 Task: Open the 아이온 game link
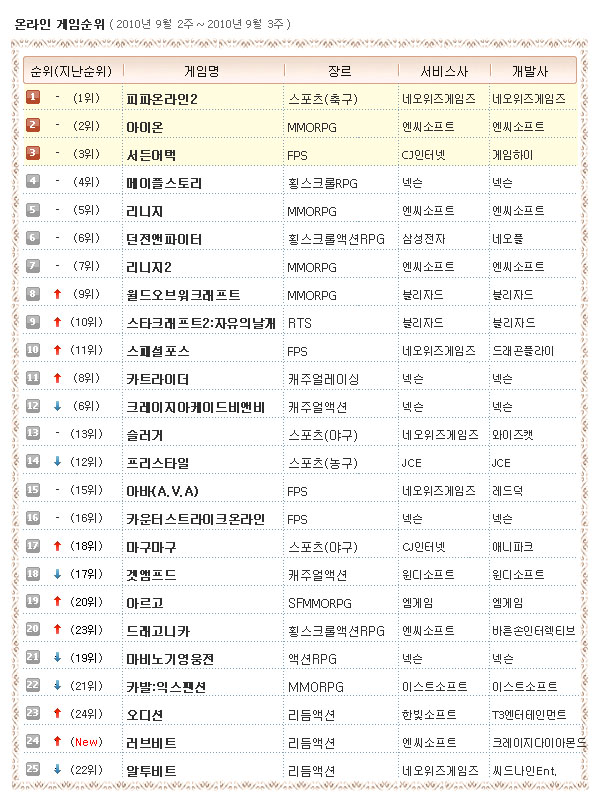click(x=146, y=126)
